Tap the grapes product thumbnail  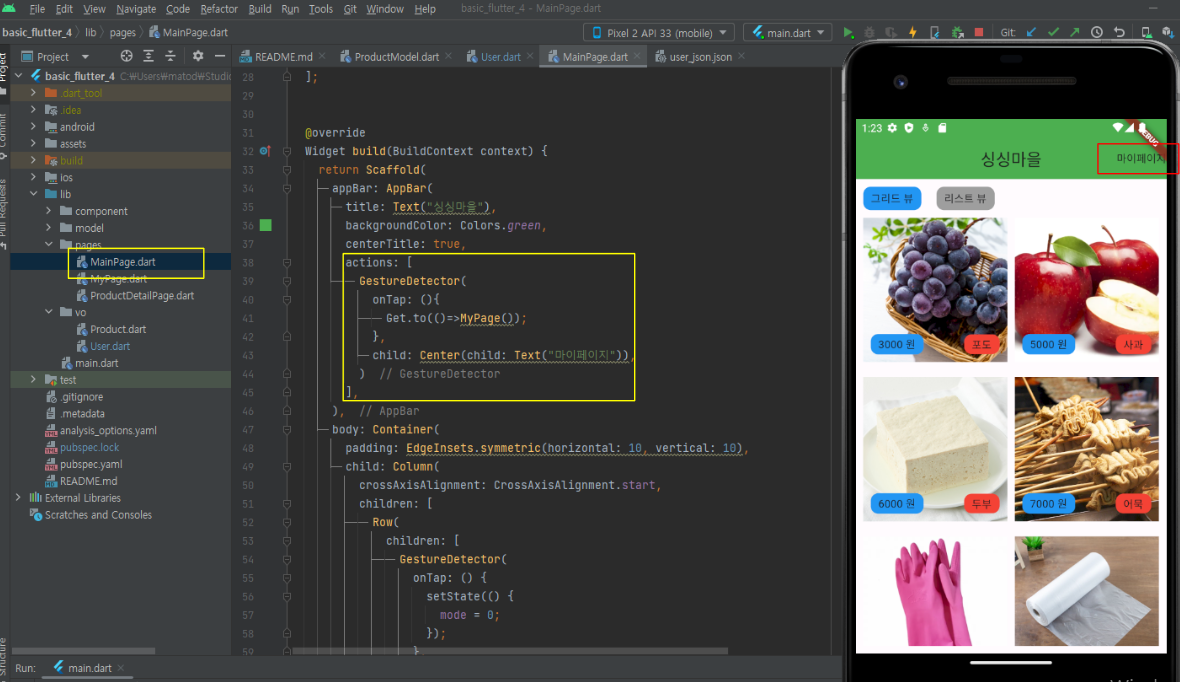(x=935, y=290)
